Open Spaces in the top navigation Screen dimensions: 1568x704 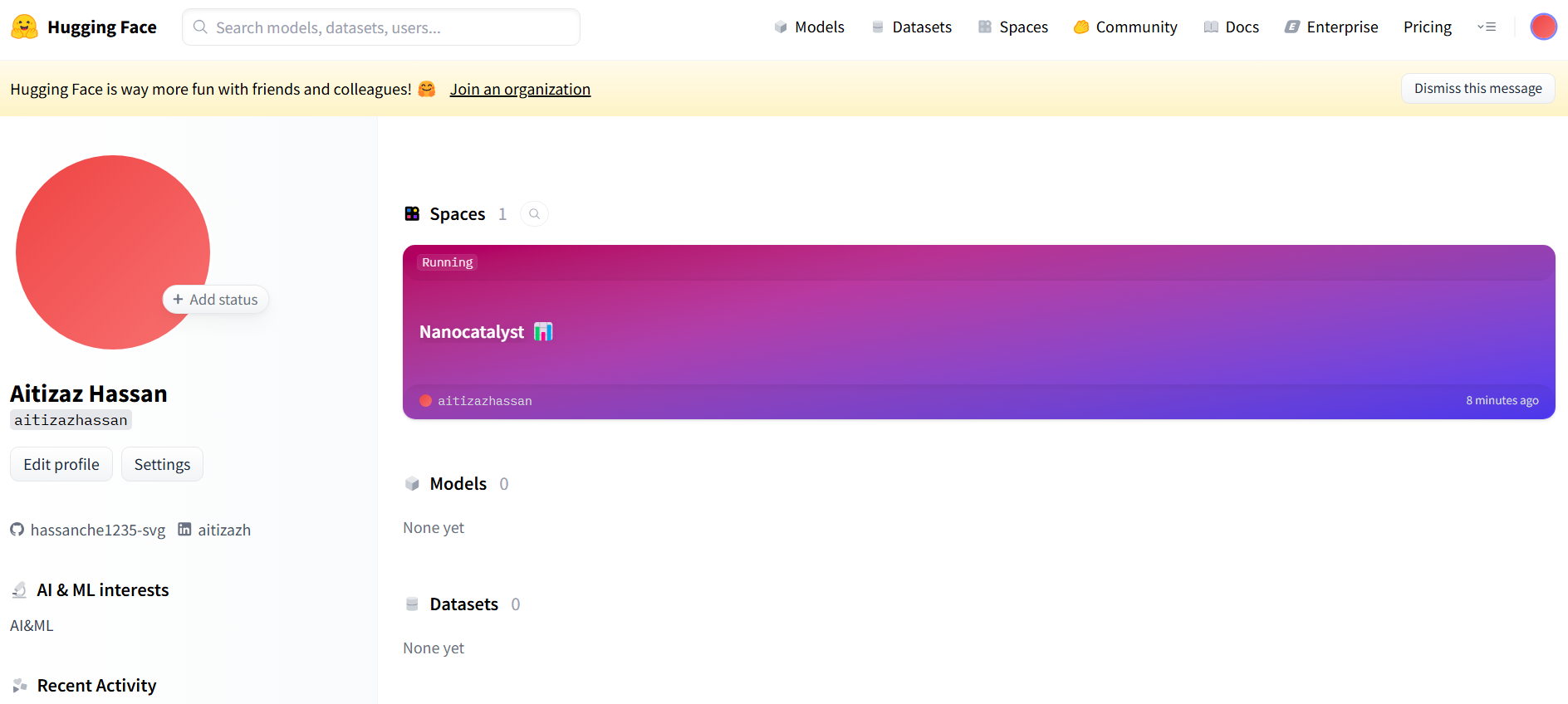[1012, 27]
